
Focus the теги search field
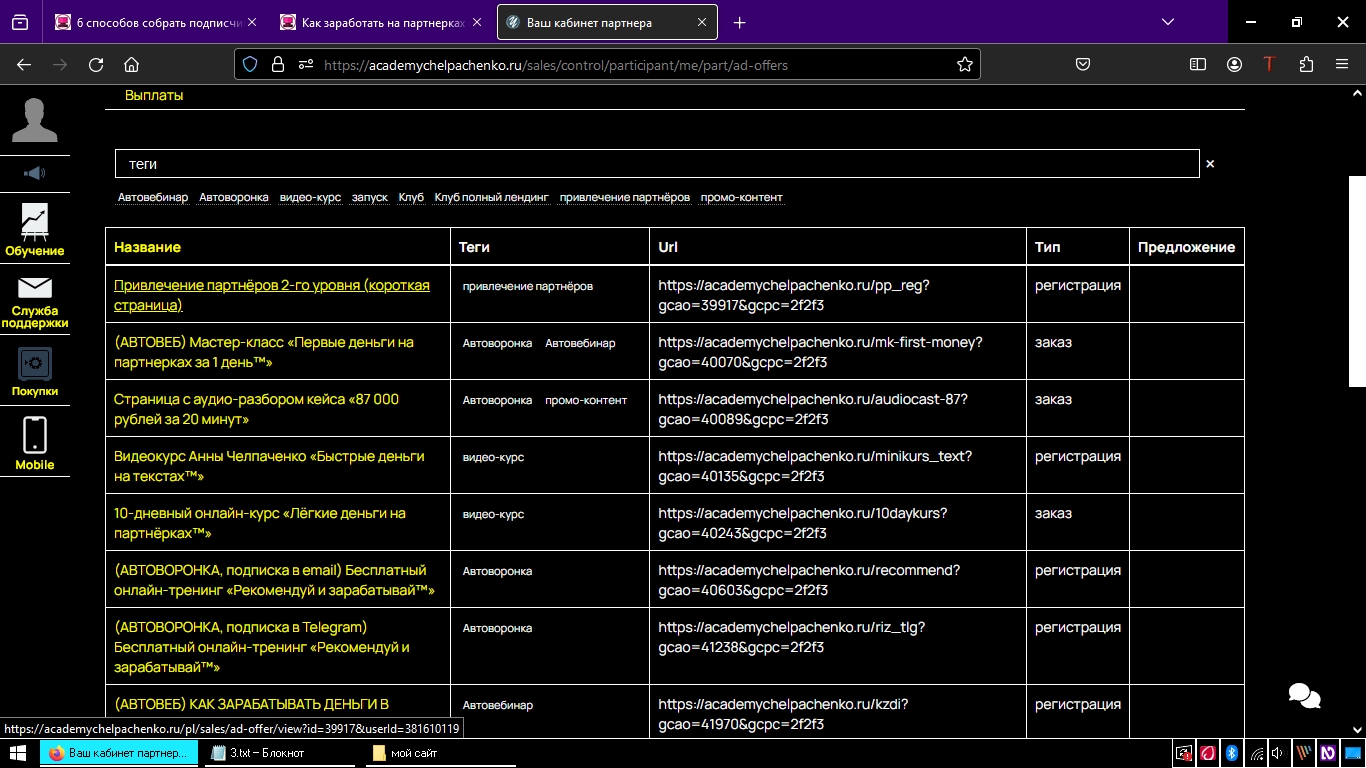(657, 164)
